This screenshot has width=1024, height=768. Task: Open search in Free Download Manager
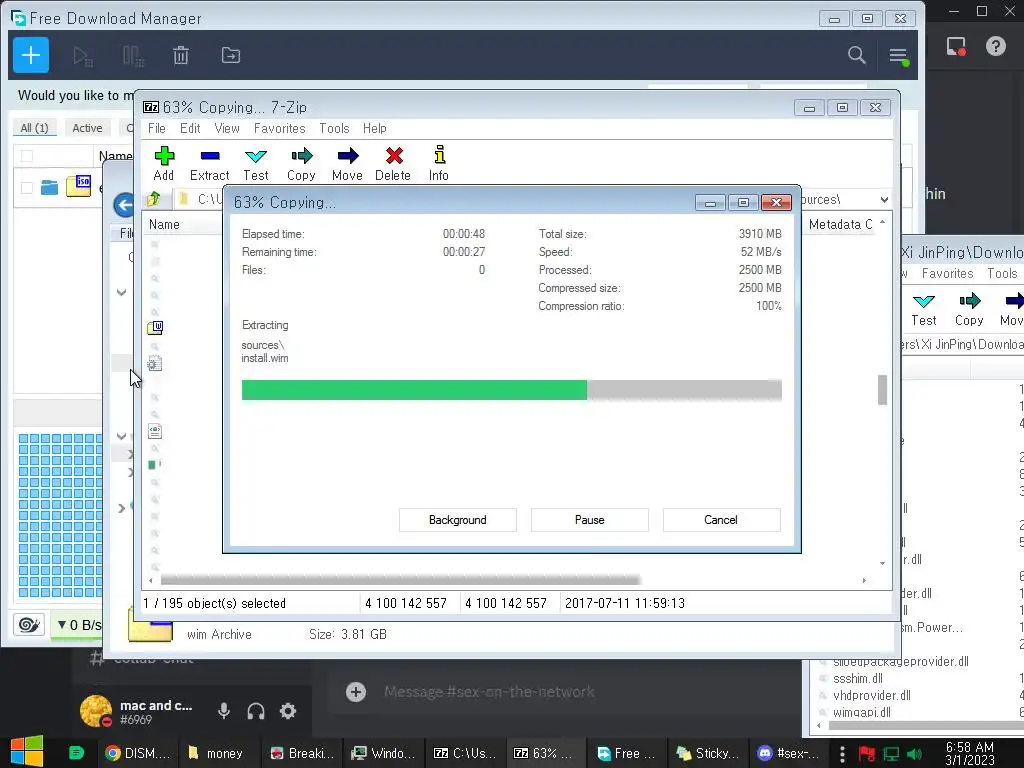(x=857, y=55)
